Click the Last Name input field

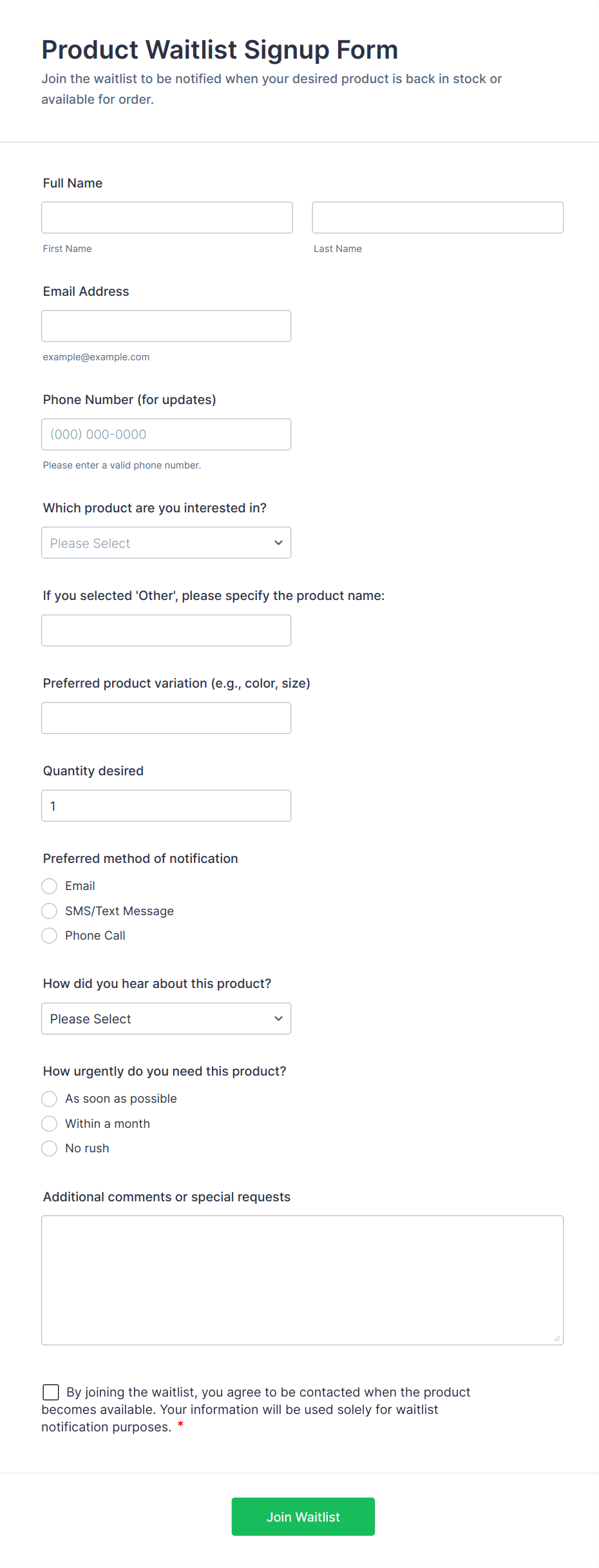point(437,217)
